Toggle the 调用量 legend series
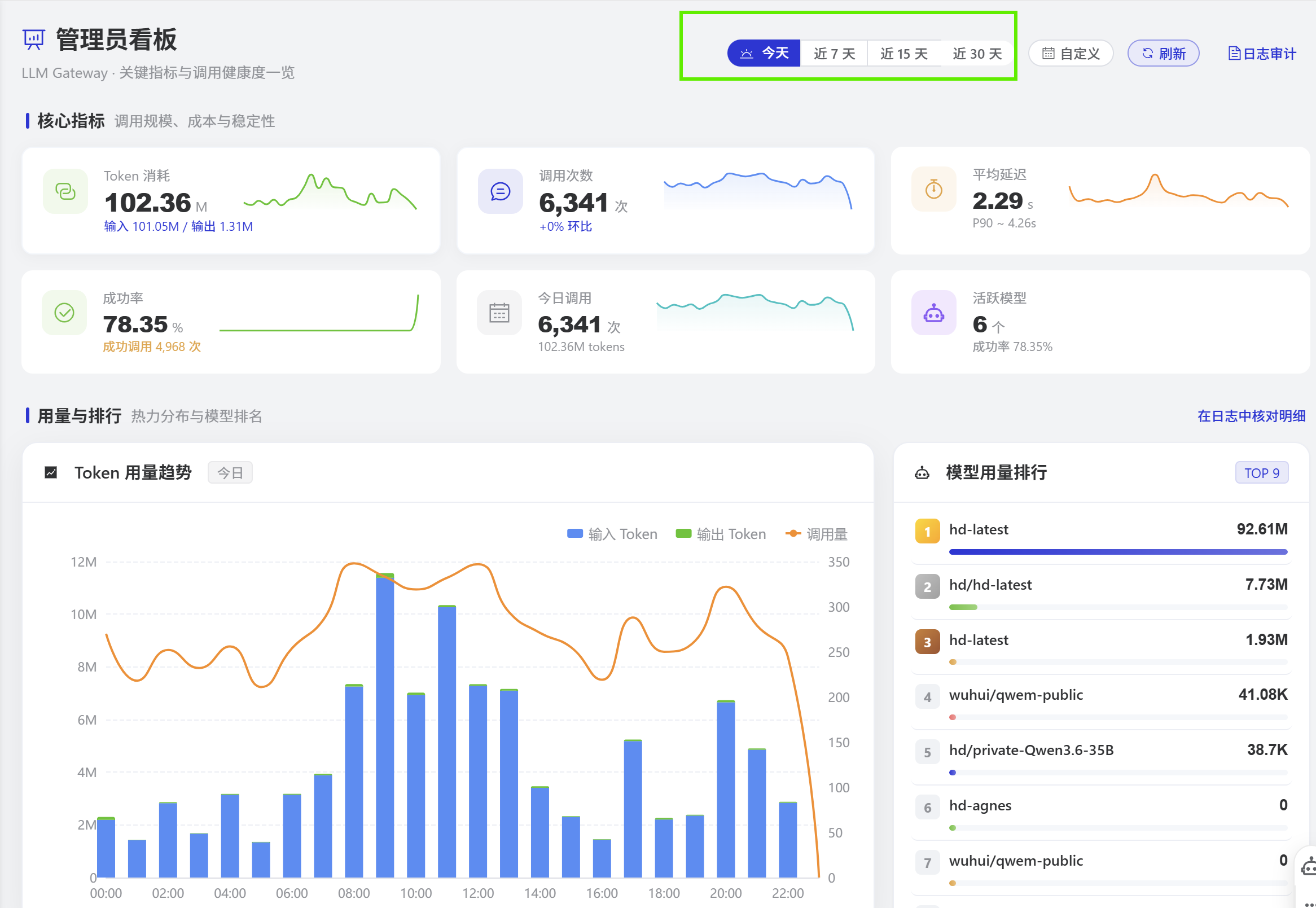Screen dimensions: 1316x908 pyautogui.click(x=817, y=534)
